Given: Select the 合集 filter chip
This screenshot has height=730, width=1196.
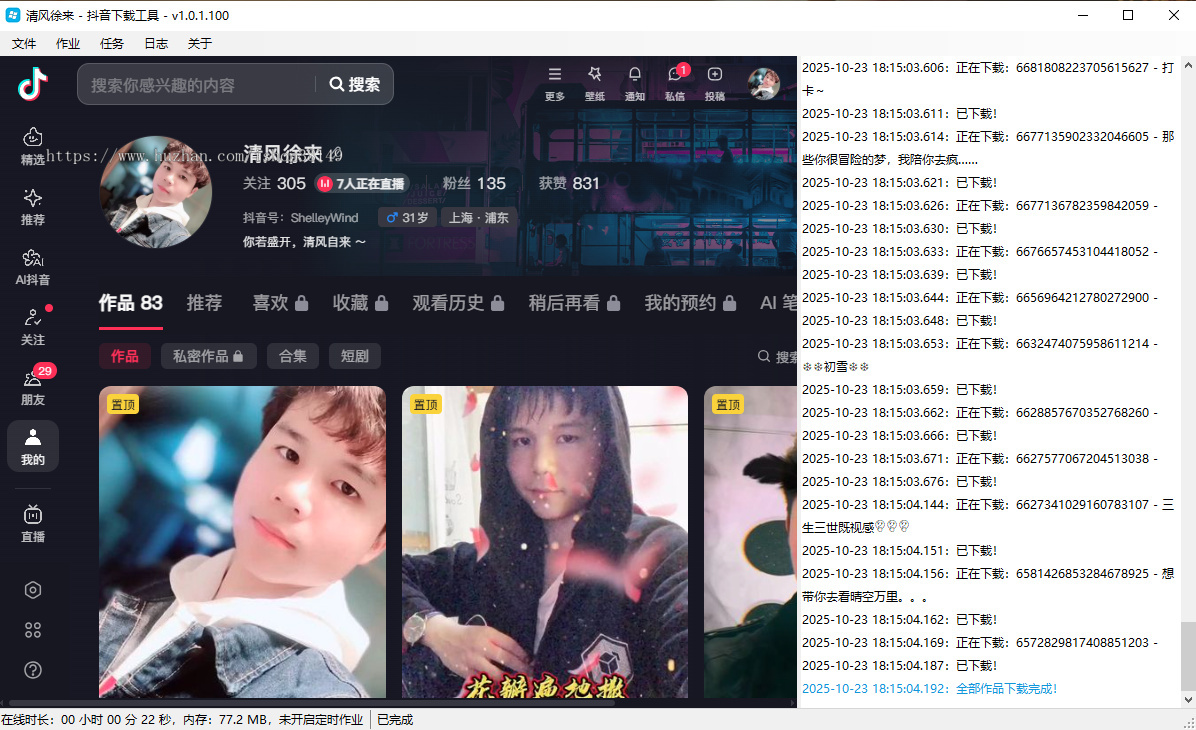Looking at the screenshot, I should click(293, 356).
